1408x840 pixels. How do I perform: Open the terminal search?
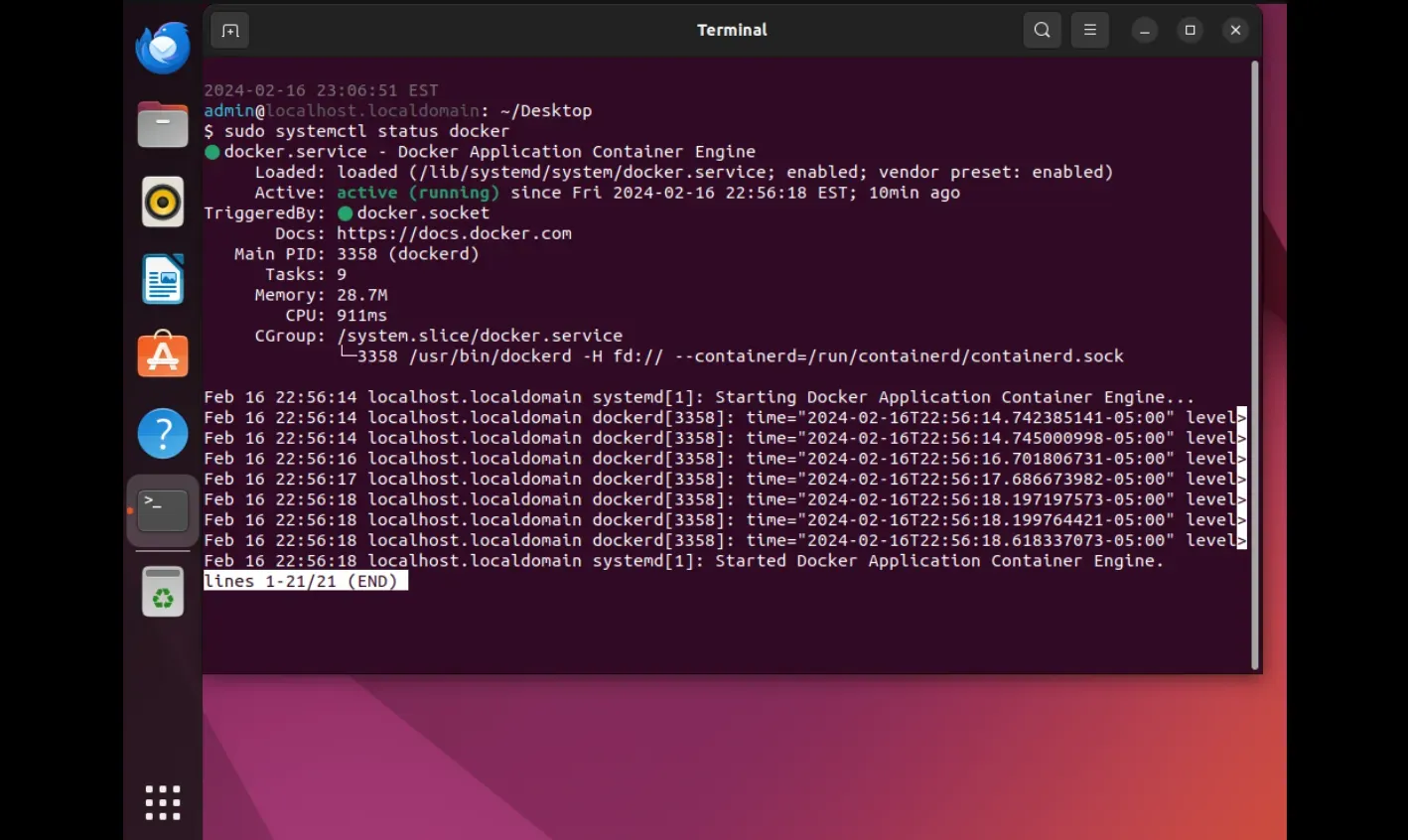[1042, 30]
